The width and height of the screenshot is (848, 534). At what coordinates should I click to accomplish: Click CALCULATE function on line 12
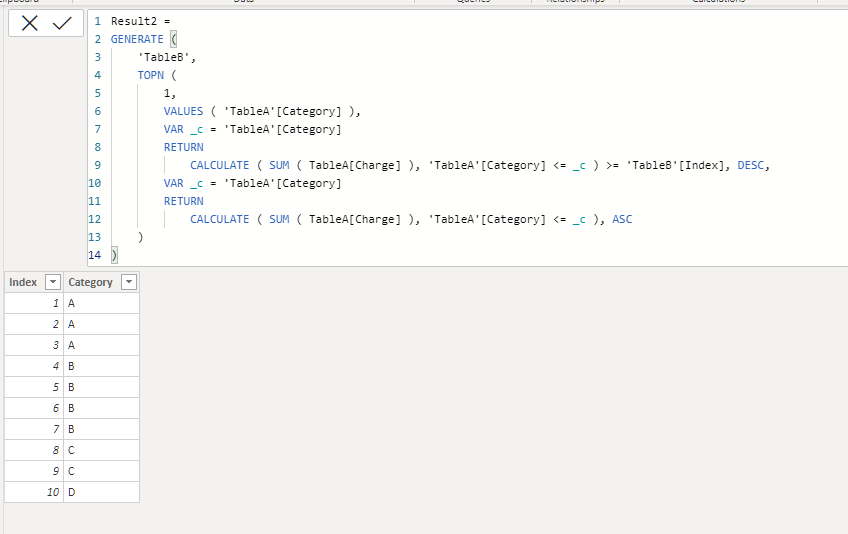(220, 219)
